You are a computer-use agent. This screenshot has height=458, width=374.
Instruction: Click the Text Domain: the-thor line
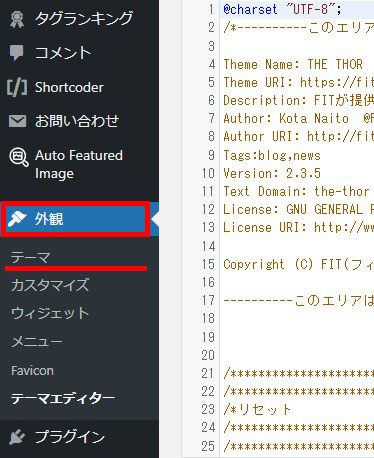[x=296, y=191]
